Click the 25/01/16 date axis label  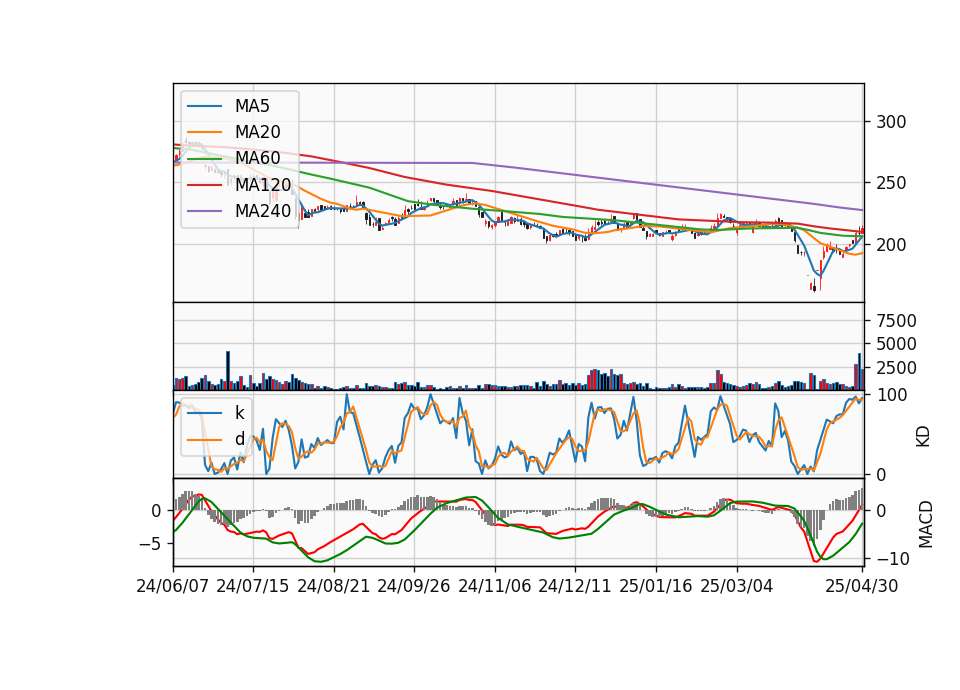[656, 587]
